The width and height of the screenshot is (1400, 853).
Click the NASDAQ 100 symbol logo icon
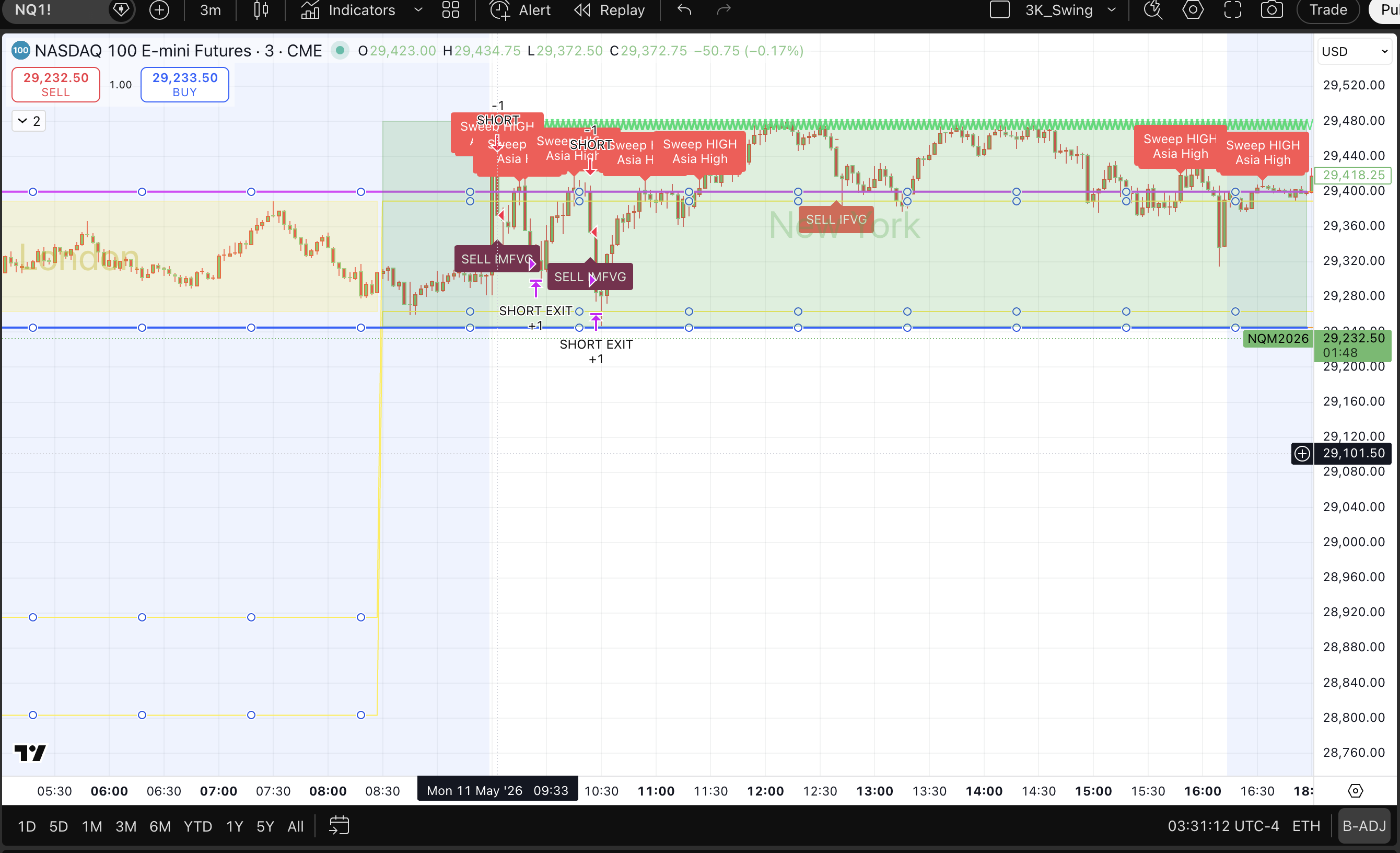20,50
